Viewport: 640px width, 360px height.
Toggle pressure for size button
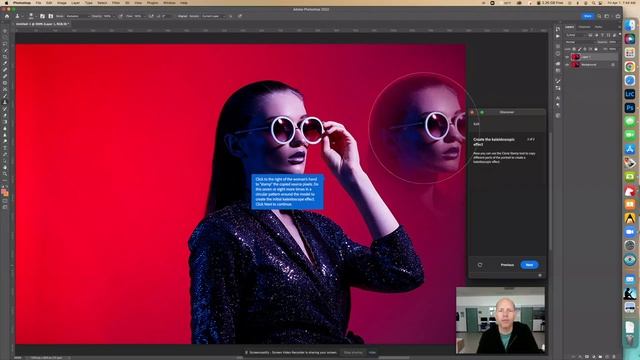point(240,16)
